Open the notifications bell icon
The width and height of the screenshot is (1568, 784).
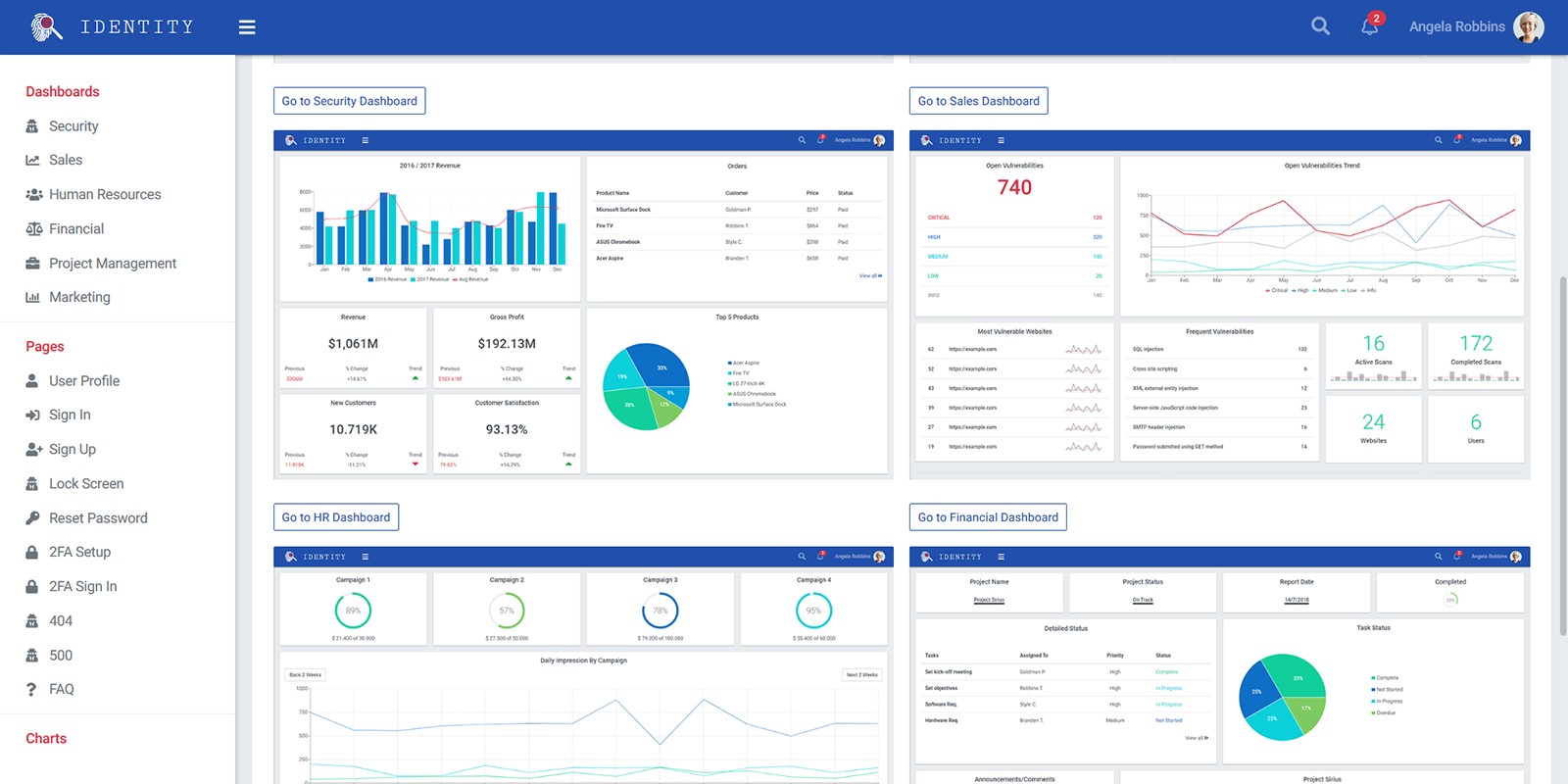(1369, 26)
